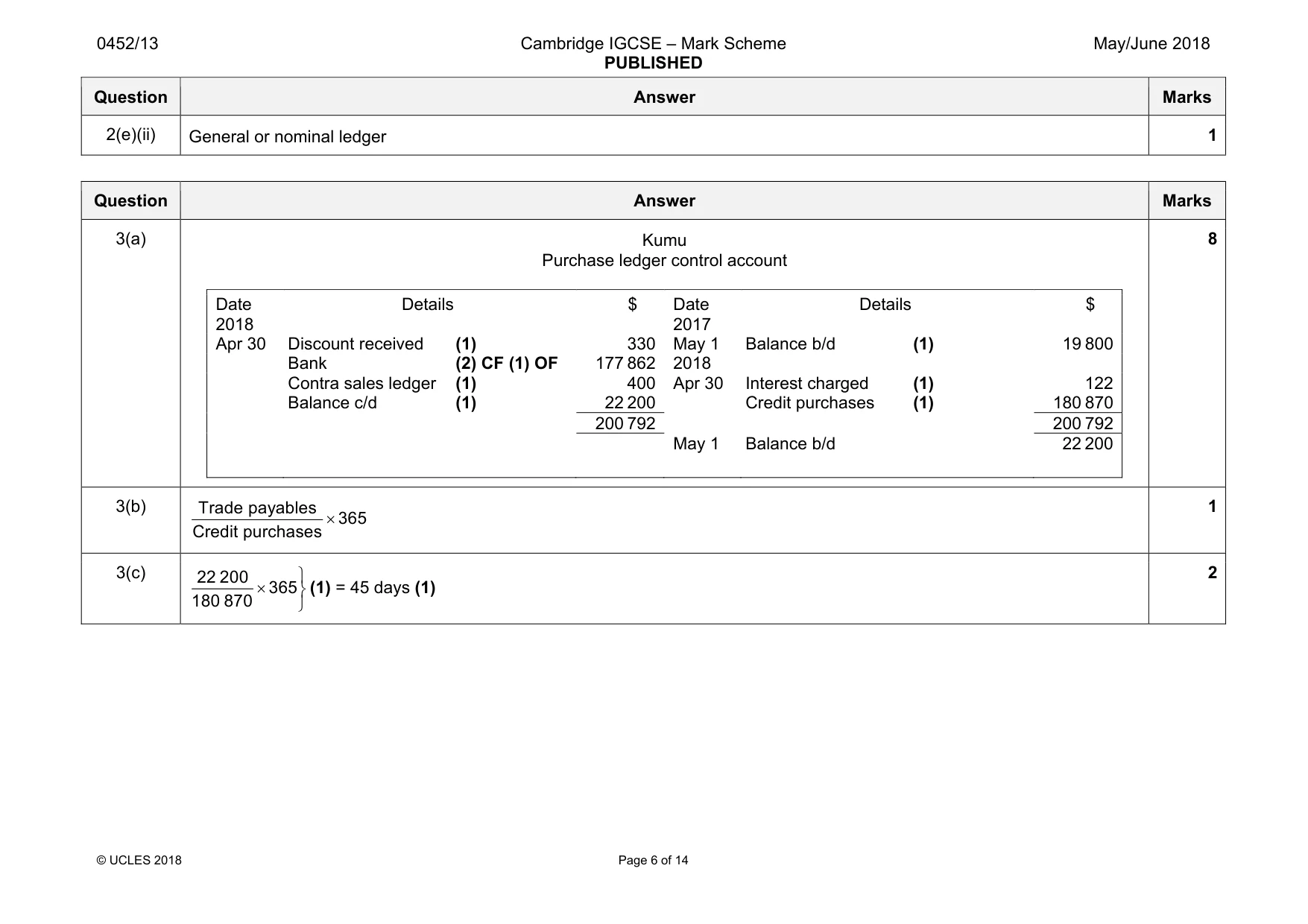Click the paper code '0452/13'
The width and height of the screenshot is (1308, 924).
click(x=127, y=43)
